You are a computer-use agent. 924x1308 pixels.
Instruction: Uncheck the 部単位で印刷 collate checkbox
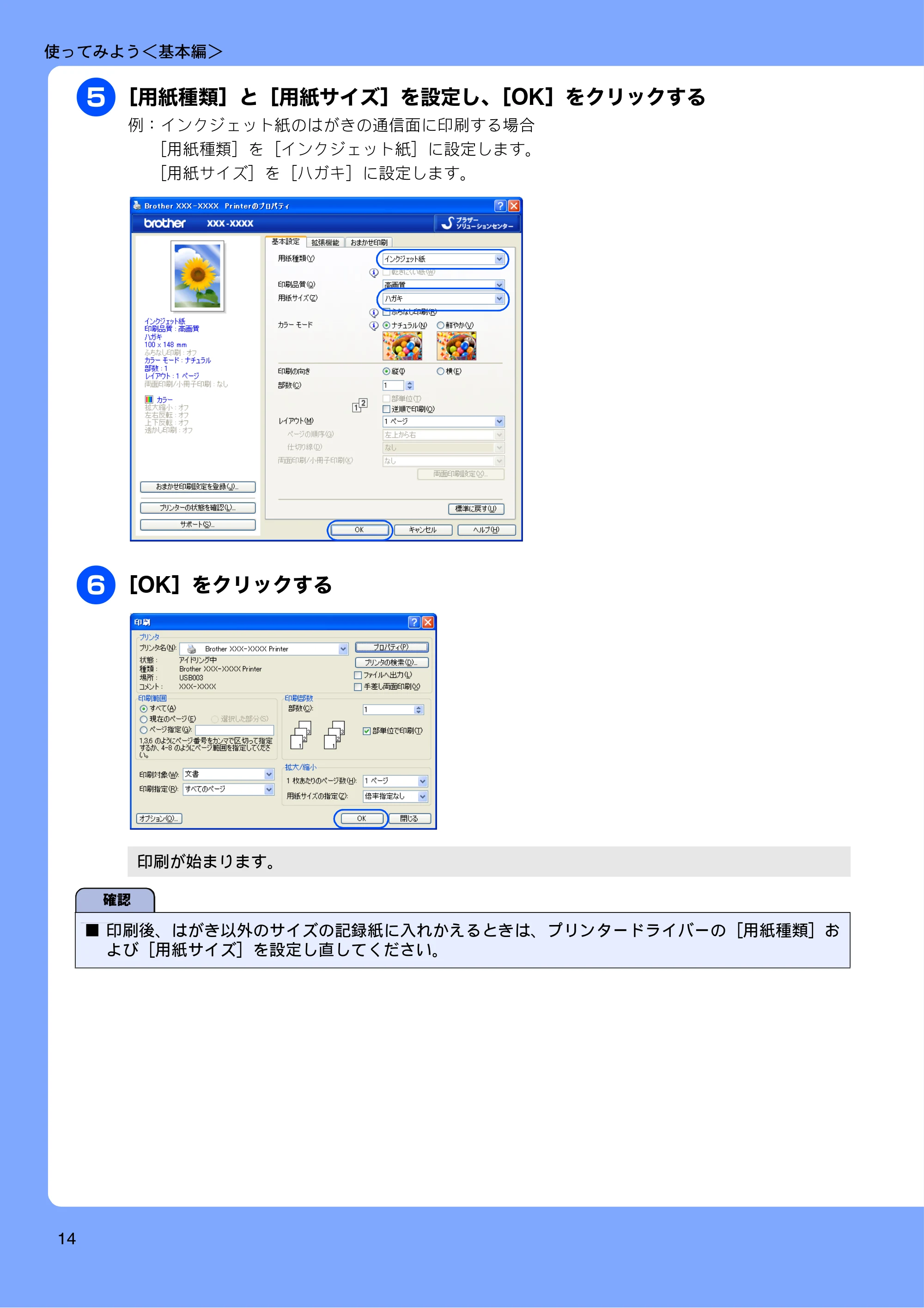click(367, 731)
